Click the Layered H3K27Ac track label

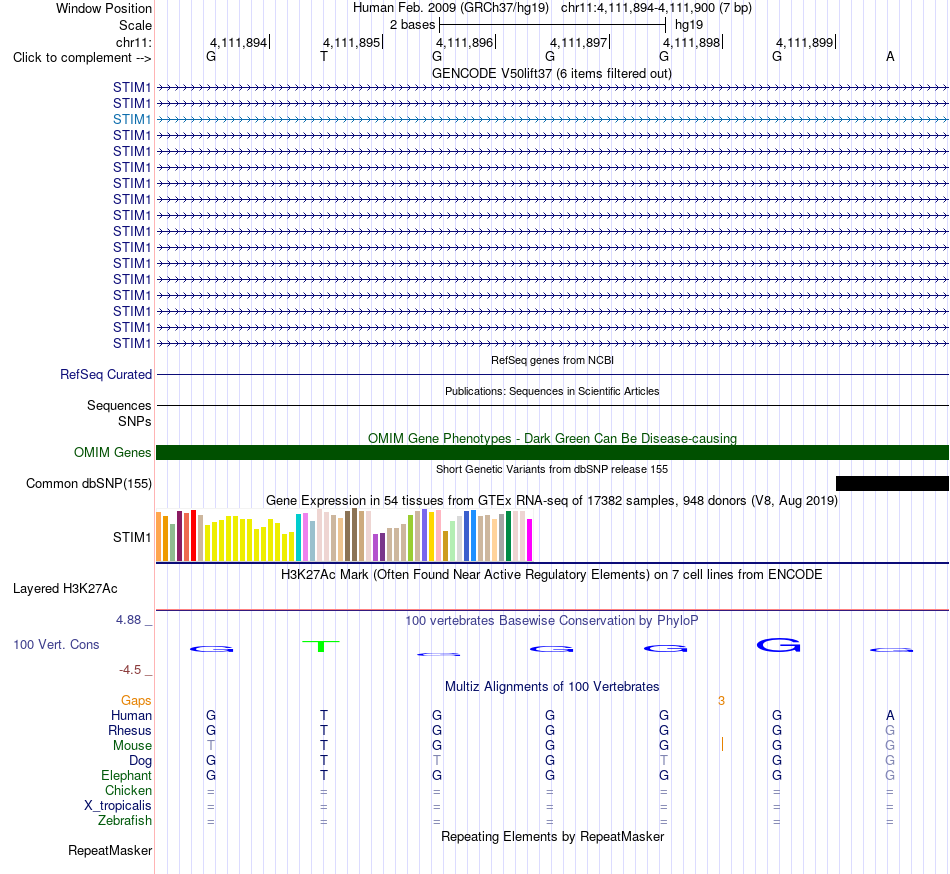click(x=65, y=589)
